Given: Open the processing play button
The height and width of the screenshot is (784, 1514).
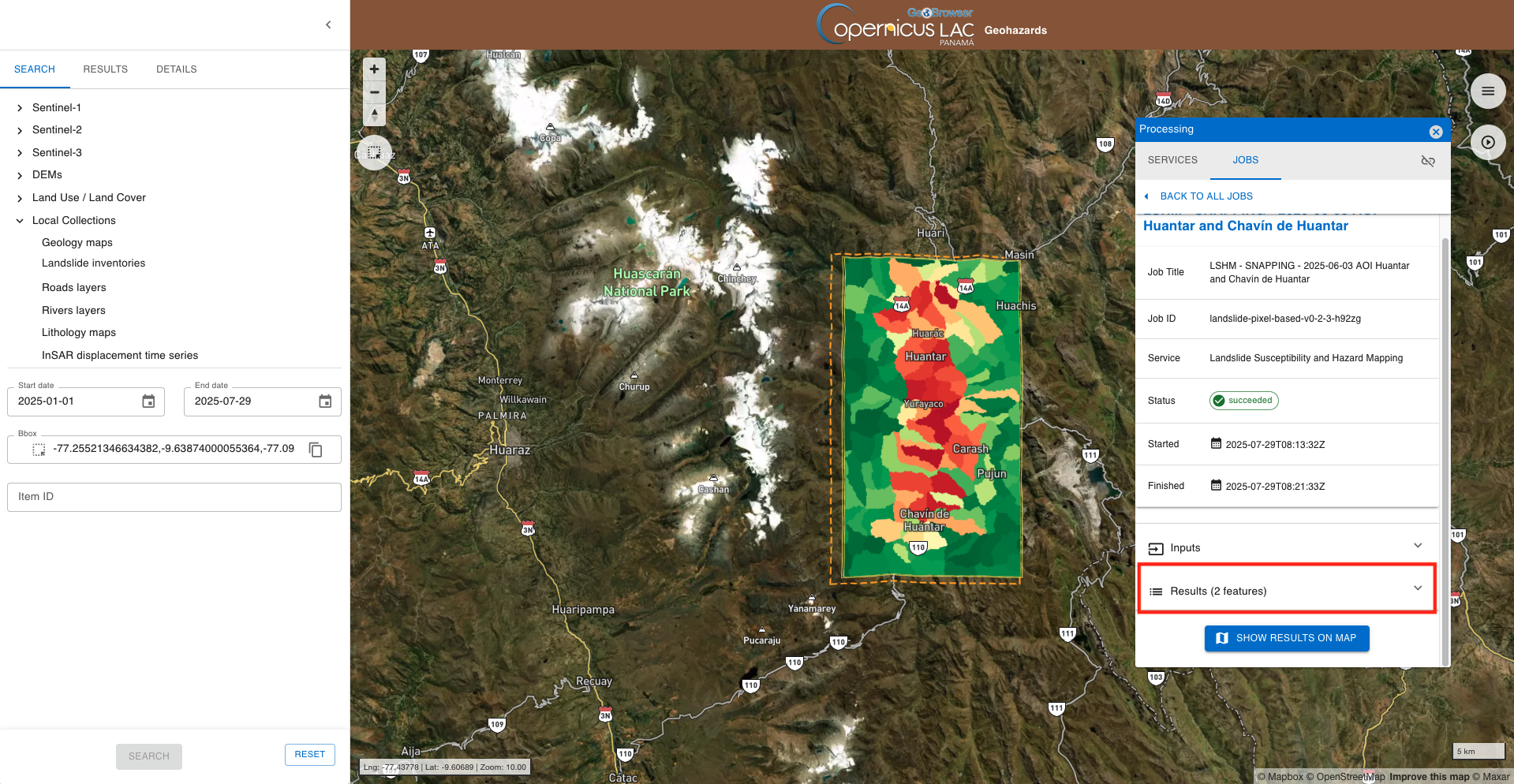Looking at the screenshot, I should [1487, 143].
